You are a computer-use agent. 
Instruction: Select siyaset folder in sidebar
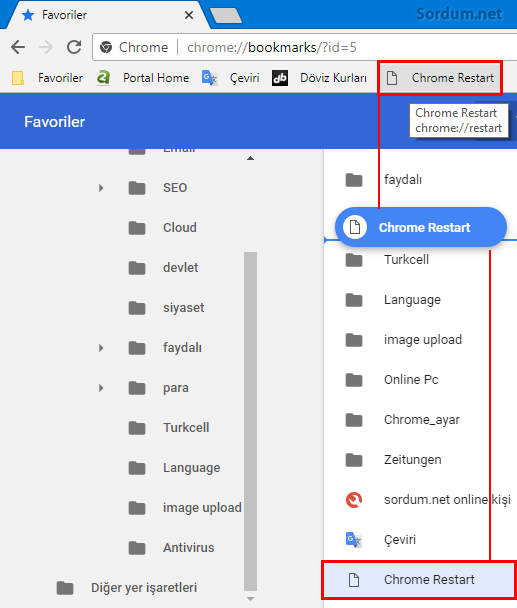[183, 308]
